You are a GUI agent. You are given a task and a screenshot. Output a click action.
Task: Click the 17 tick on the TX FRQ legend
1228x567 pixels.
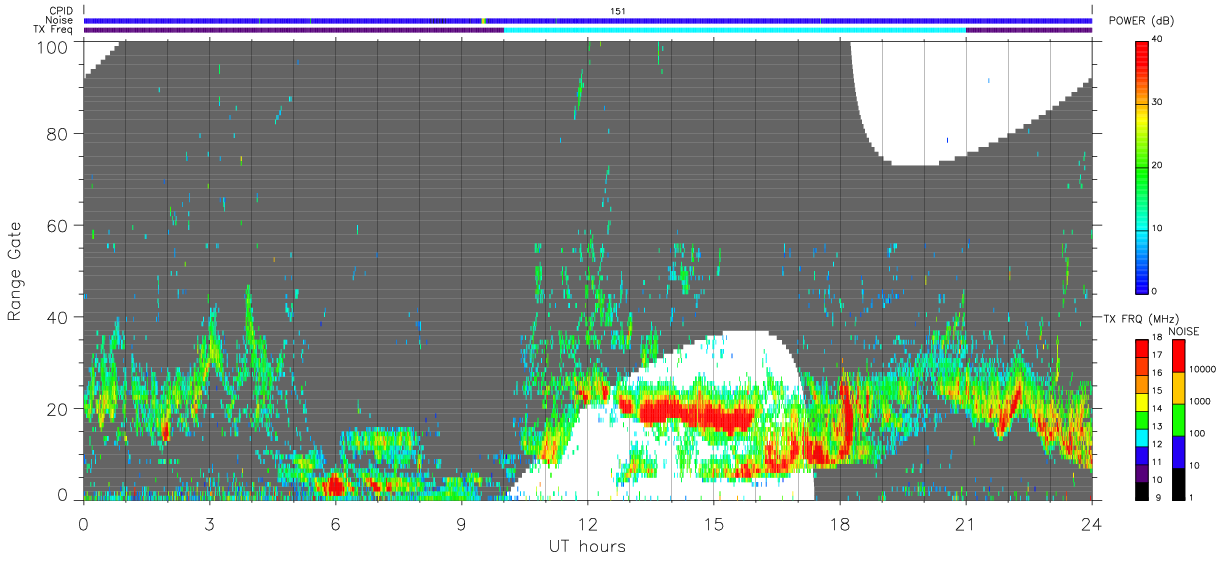(x=1158, y=355)
